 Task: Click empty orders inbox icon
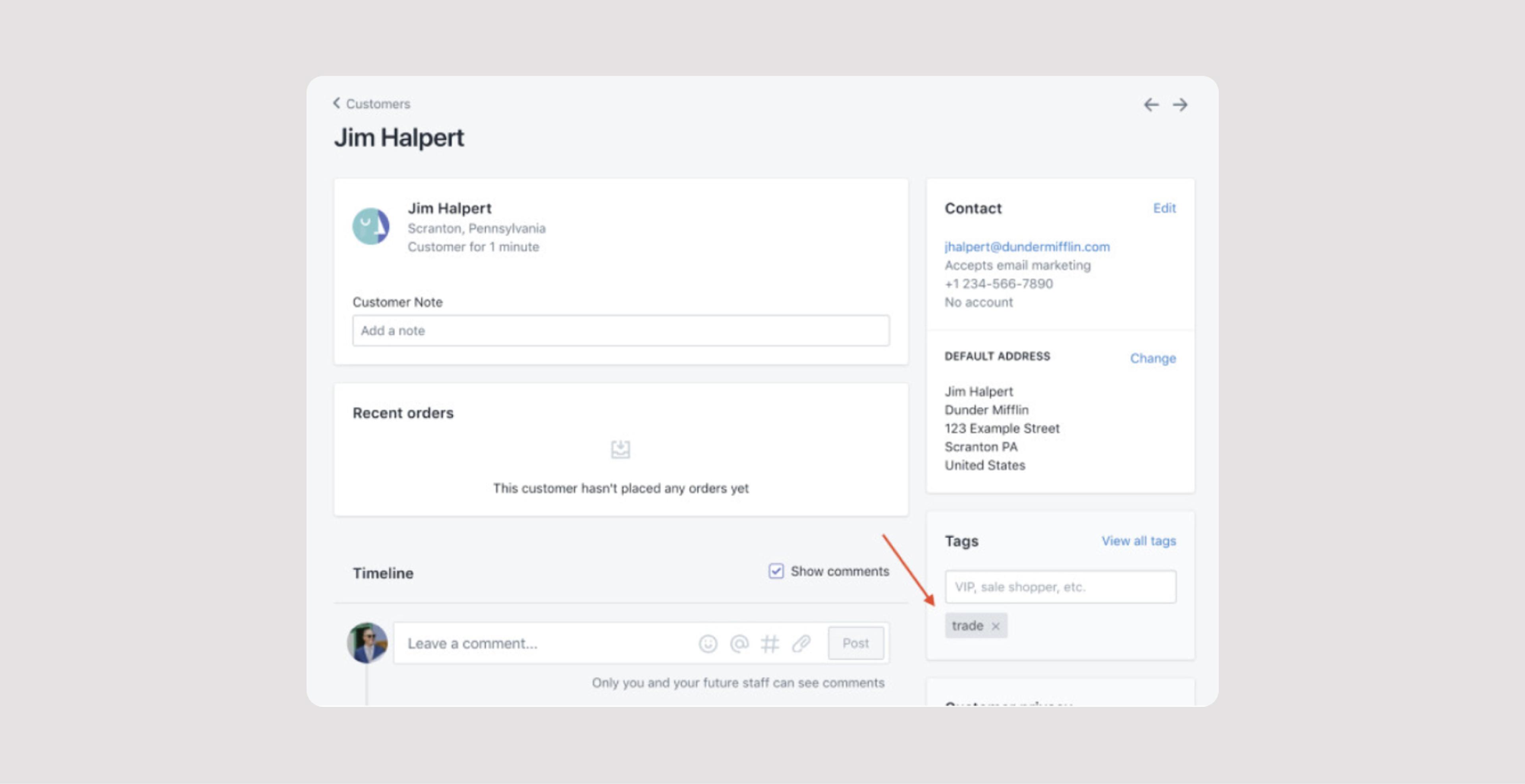[620, 449]
